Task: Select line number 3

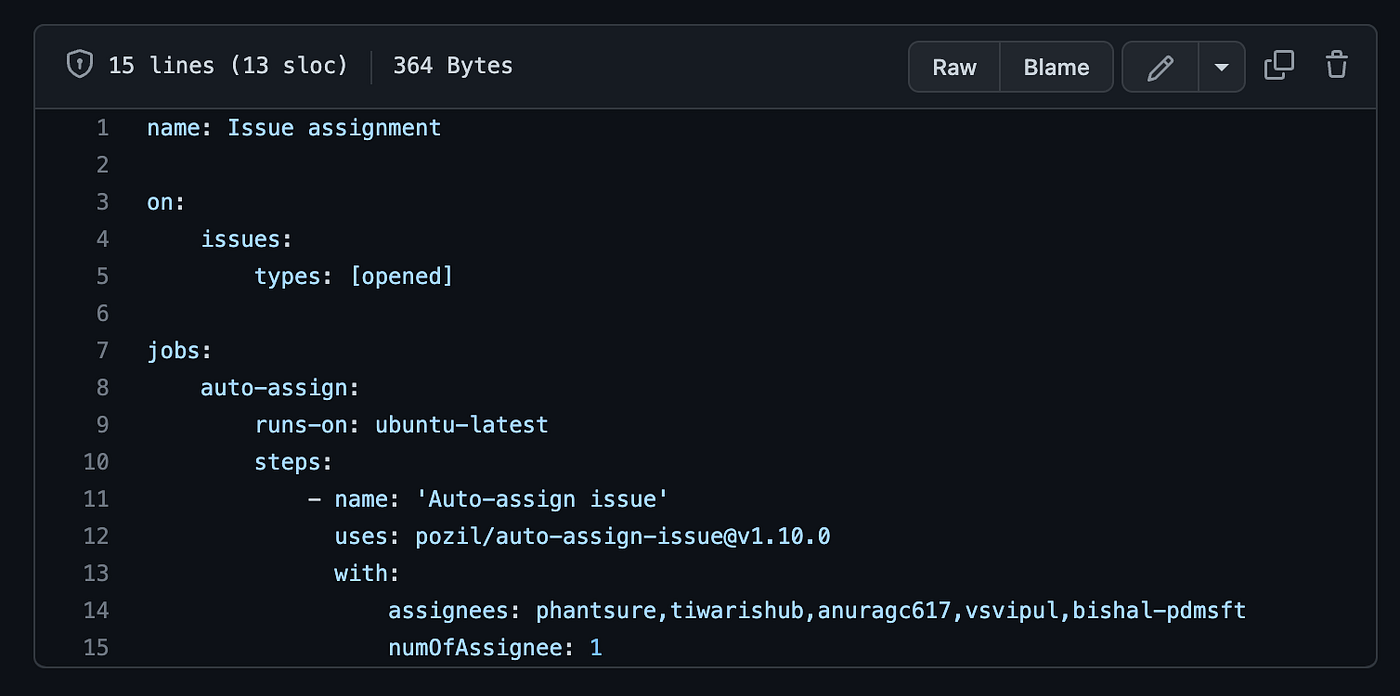Action: pyautogui.click(x=102, y=202)
